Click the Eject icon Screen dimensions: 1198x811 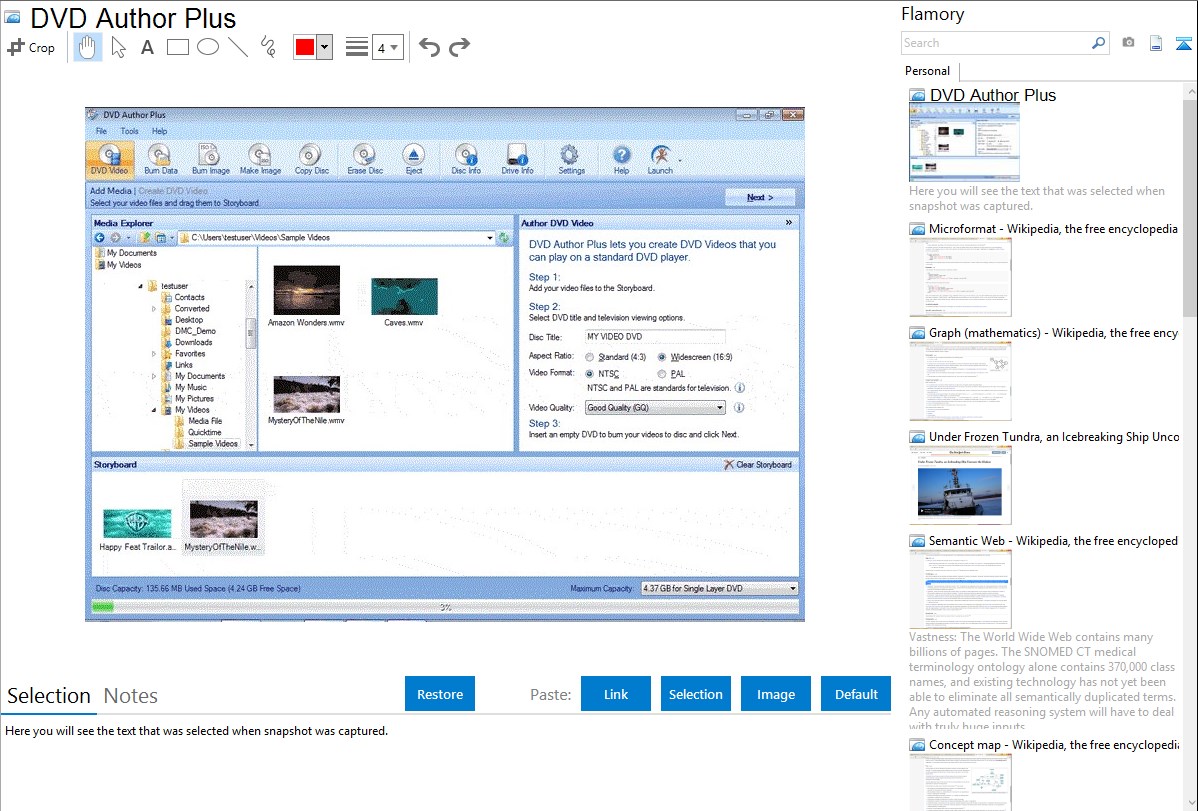[x=413, y=158]
